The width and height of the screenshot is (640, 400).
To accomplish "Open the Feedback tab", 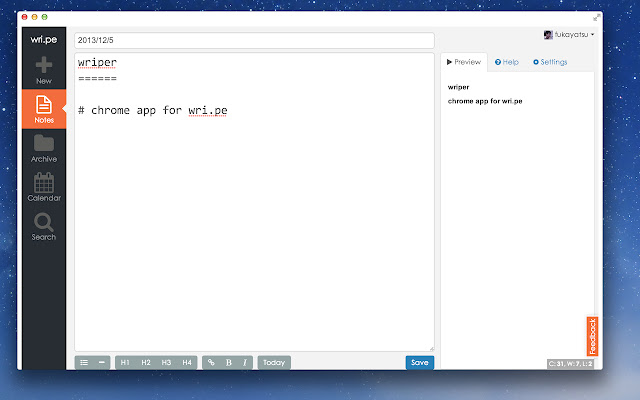I will (x=592, y=336).
